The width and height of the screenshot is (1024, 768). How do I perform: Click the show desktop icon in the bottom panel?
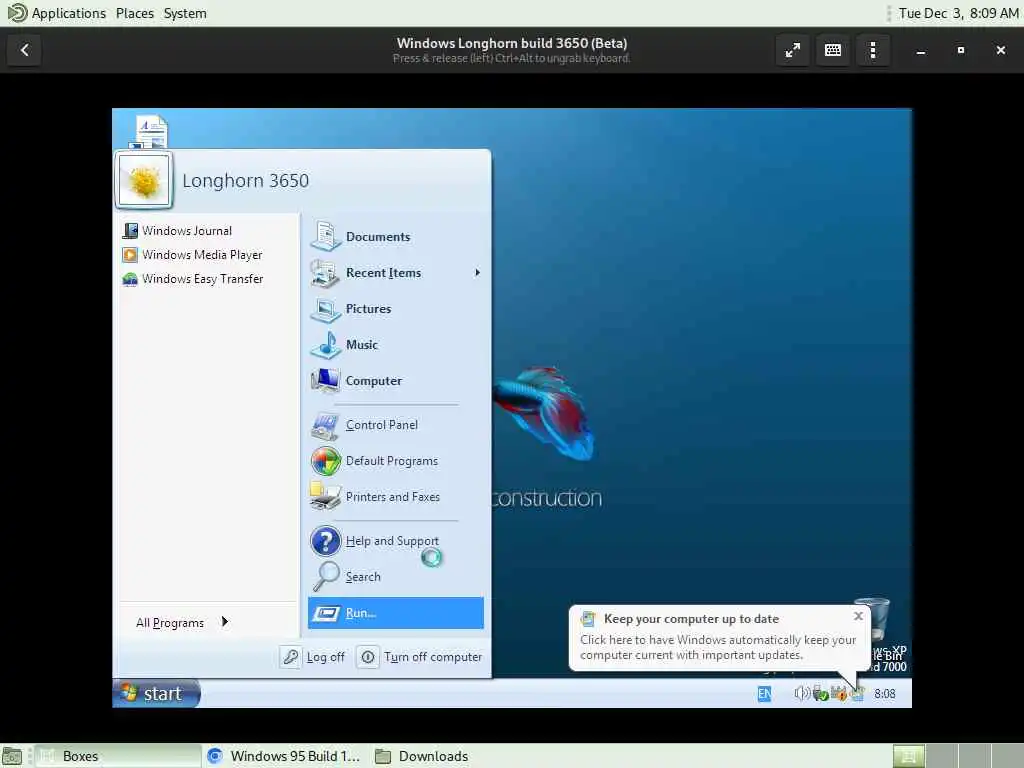(12, 756)
